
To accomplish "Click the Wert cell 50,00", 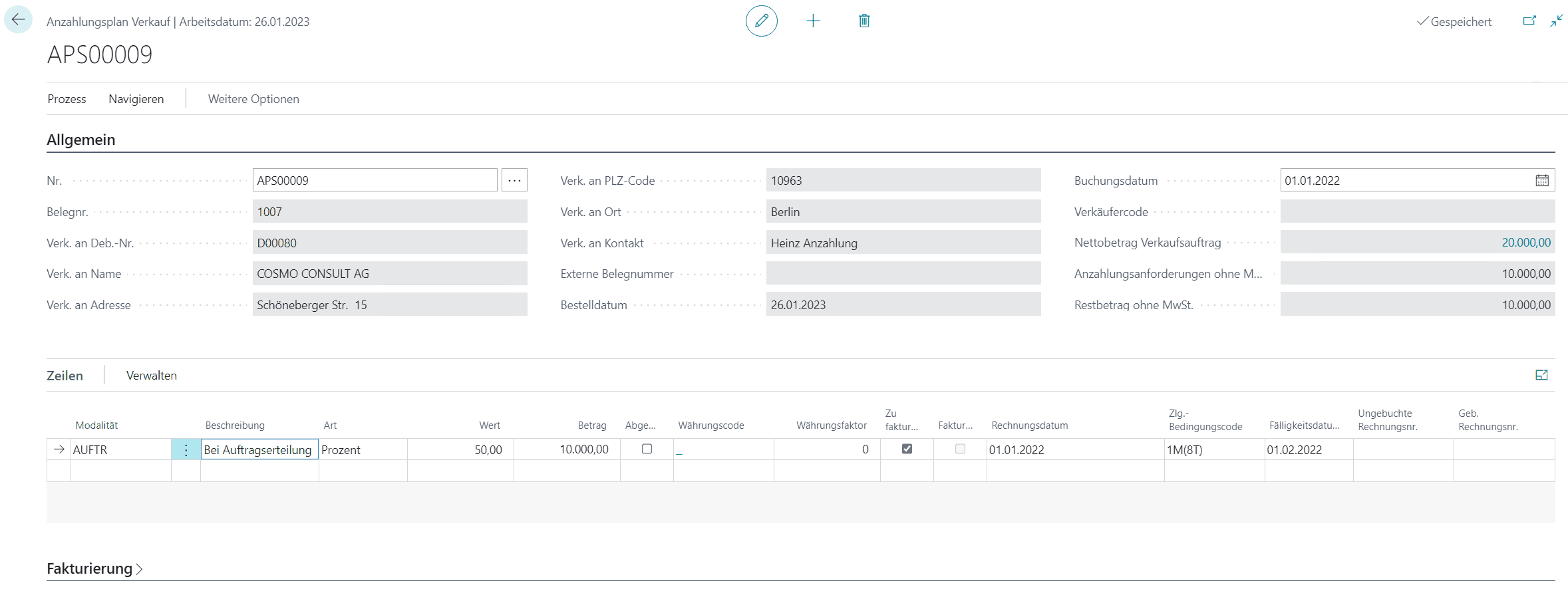I will tap(460, 449).
